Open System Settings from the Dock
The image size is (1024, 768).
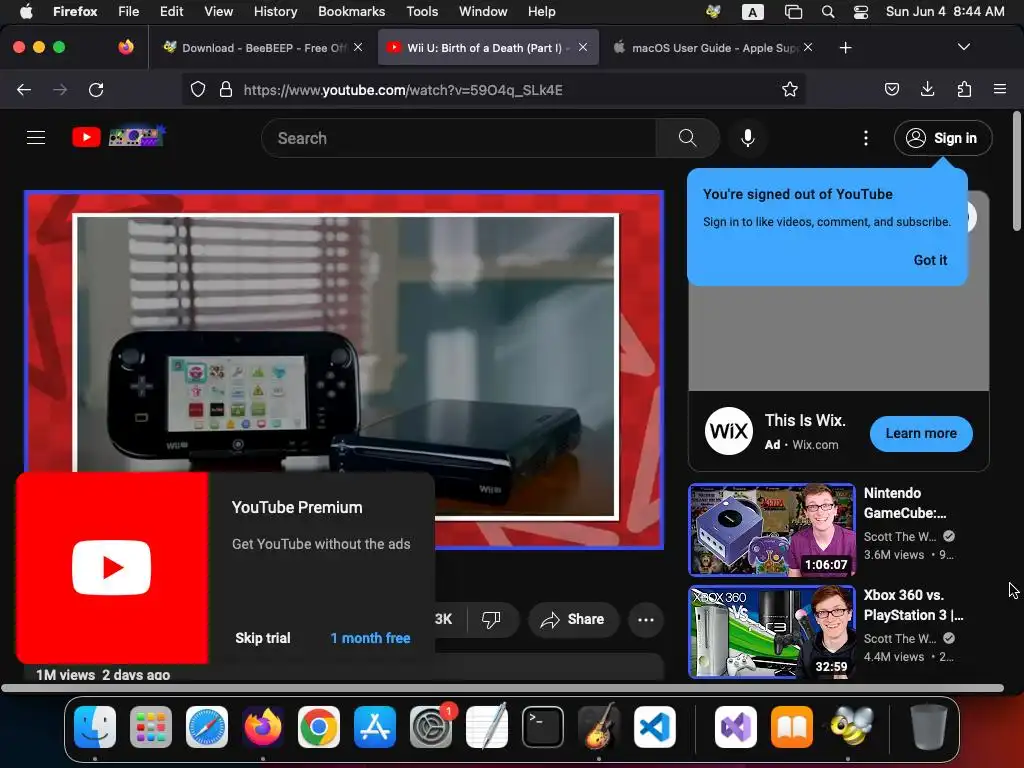[x=430, y=727]
